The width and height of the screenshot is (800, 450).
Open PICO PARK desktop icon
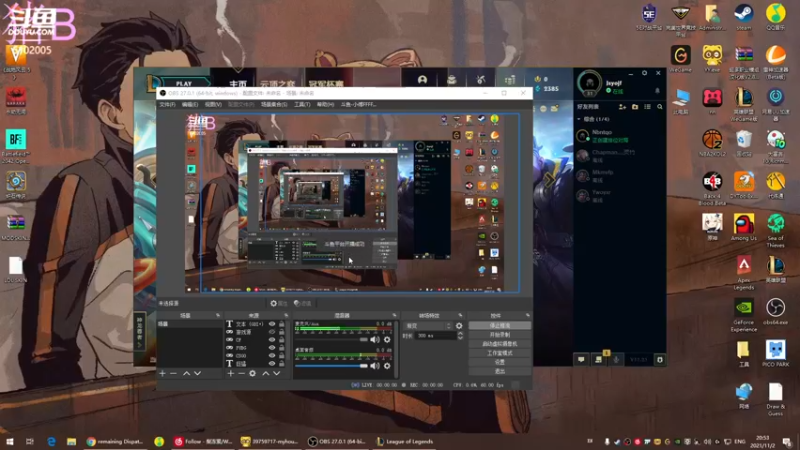click(x=776, y=354)
